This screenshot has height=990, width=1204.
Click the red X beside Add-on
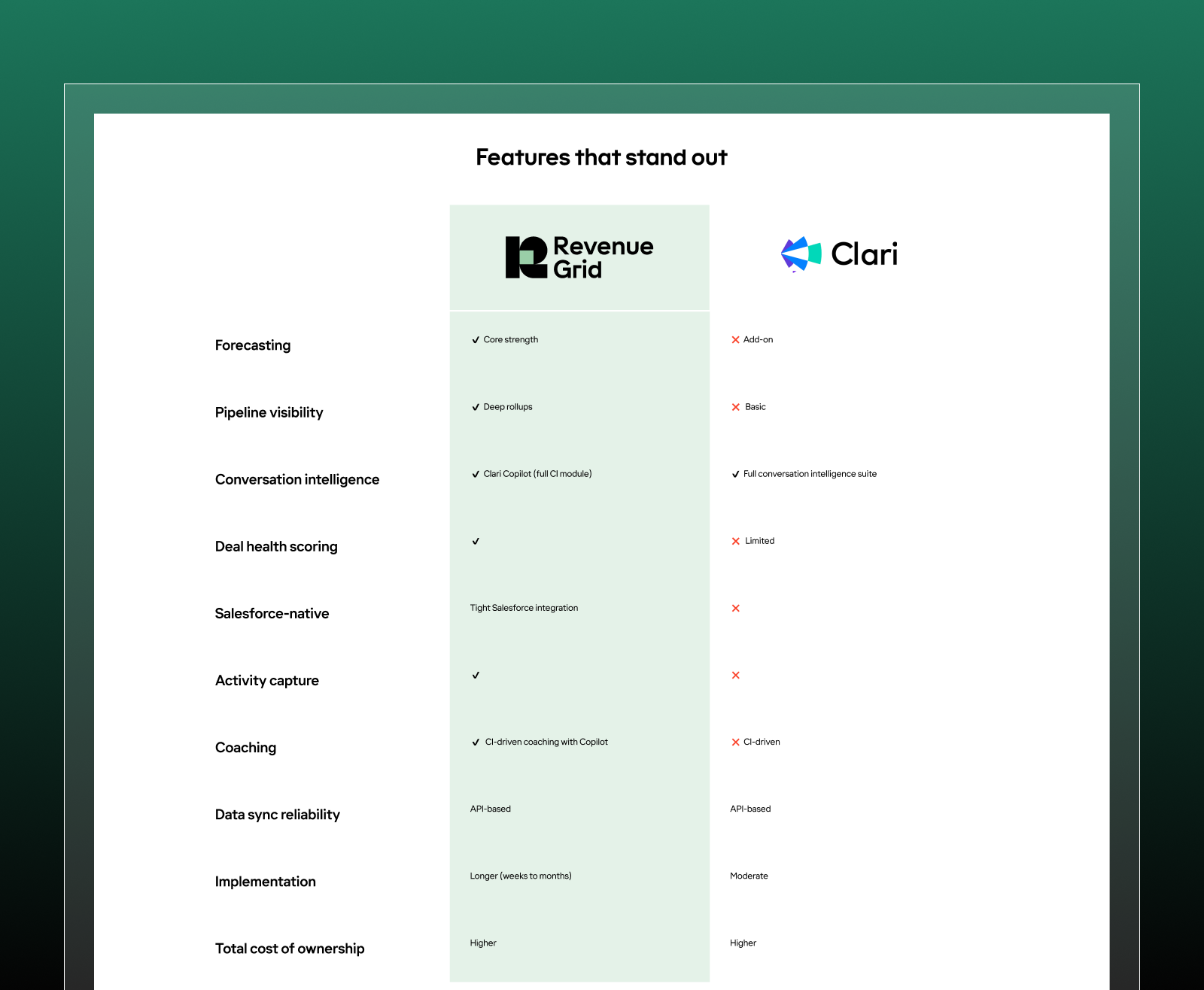tap(735, 340)
